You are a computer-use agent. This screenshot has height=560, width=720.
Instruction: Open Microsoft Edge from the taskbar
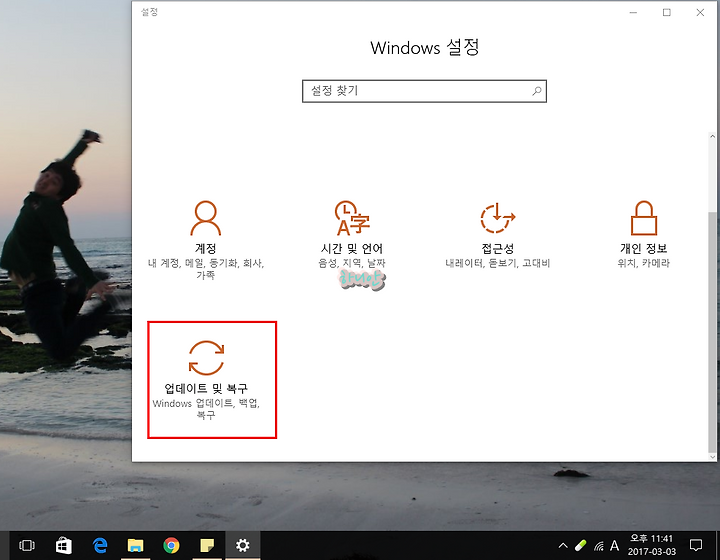tap(100, 545)
